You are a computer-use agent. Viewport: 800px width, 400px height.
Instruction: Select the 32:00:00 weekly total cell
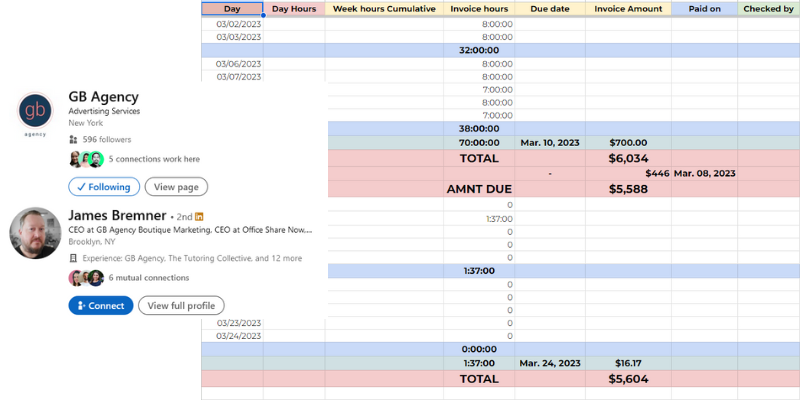click(x=479, y=51)
